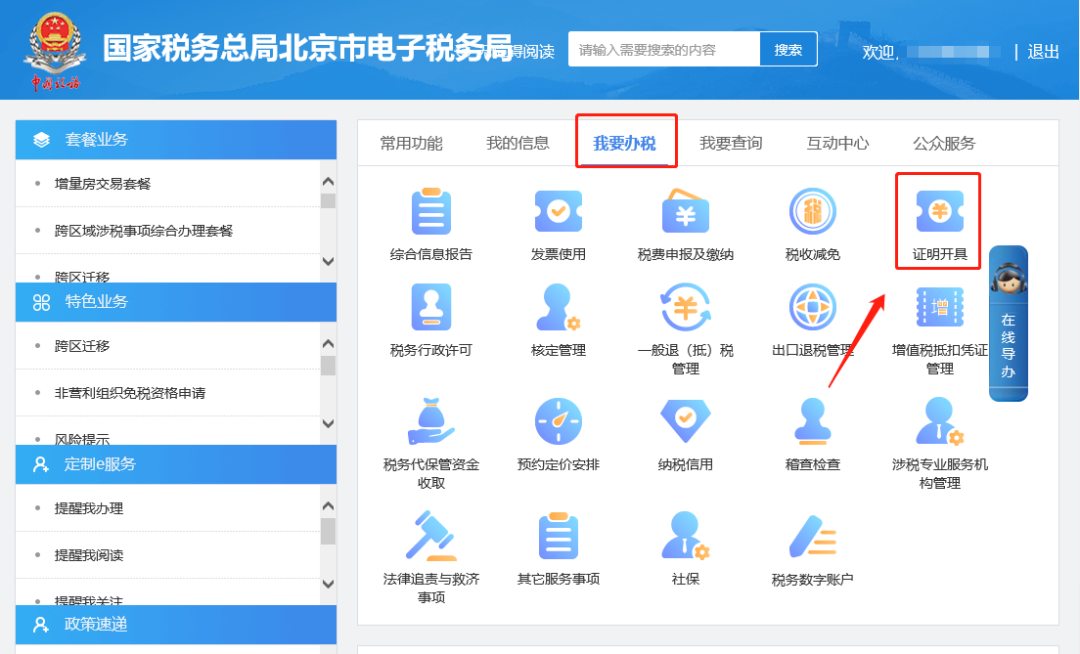Open 跨区迁移 under 特色业务

tap(82, 346)
